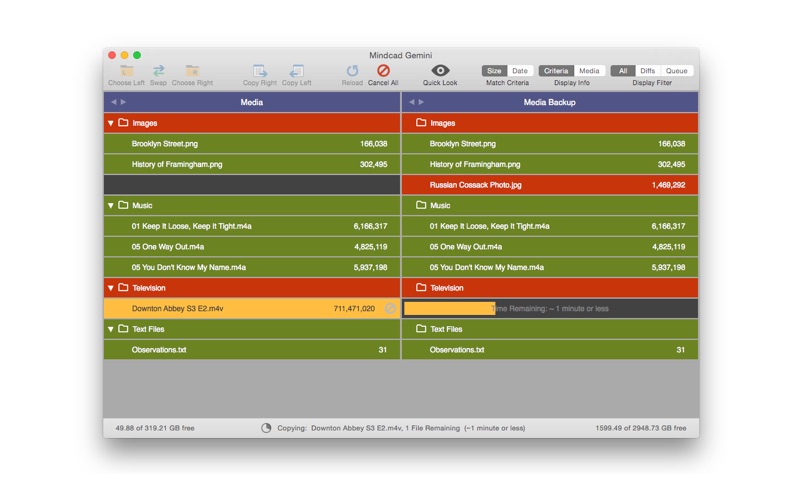Select Russian Cossack Photo.jpg in backup
The image size is (800, 500).
(x=475, y=185)
